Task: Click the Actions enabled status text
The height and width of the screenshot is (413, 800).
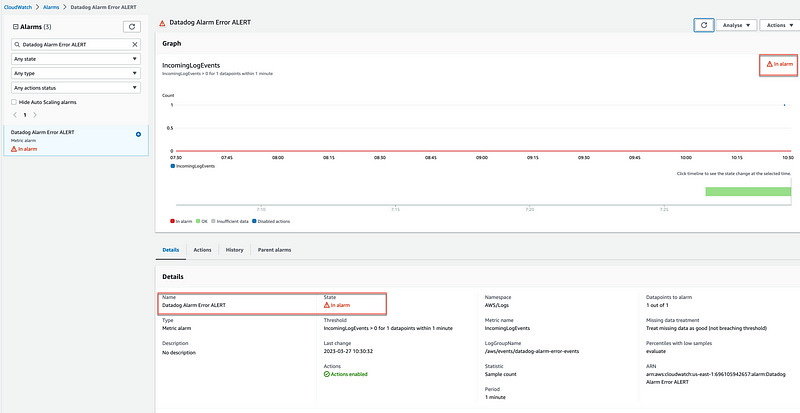Action: pos(345,374)
